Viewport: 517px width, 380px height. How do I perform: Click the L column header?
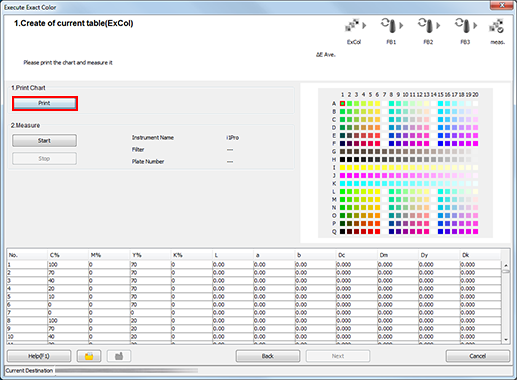pyautogui.click(x=233, y=255)
